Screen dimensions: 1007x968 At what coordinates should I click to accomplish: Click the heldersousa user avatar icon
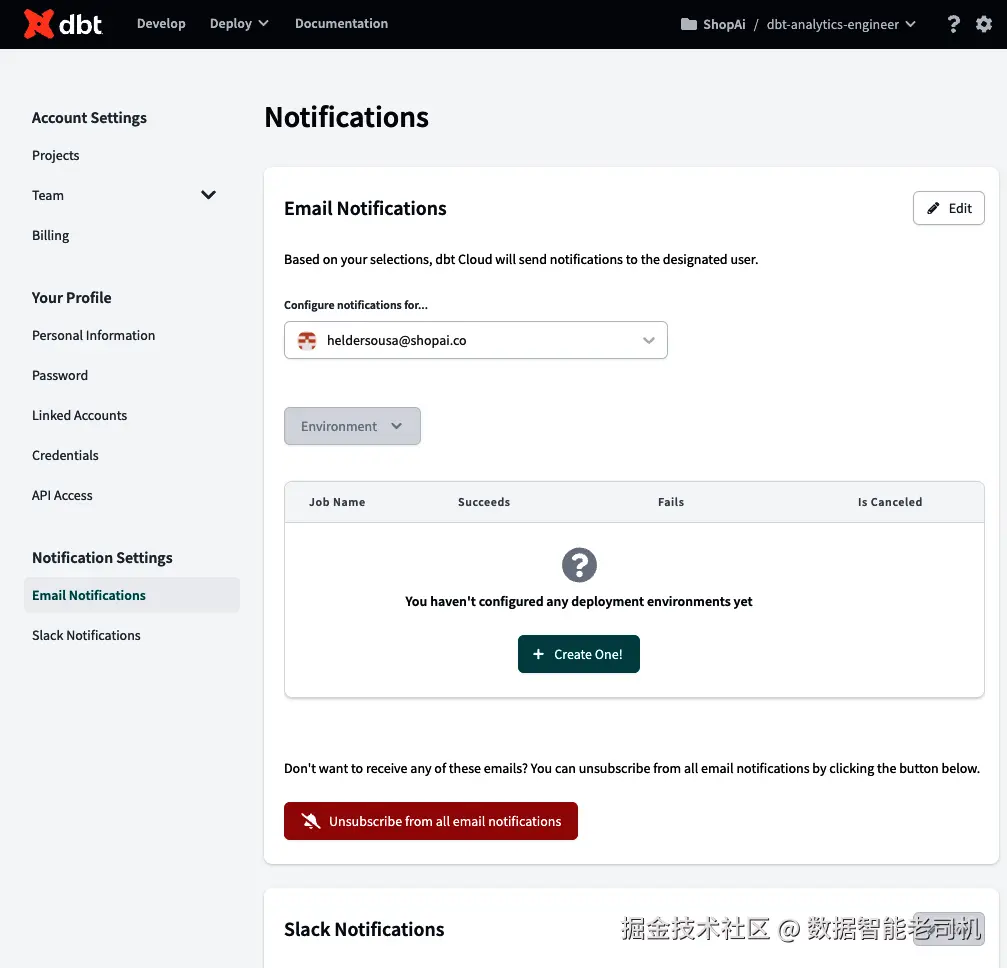coord(307,340)
